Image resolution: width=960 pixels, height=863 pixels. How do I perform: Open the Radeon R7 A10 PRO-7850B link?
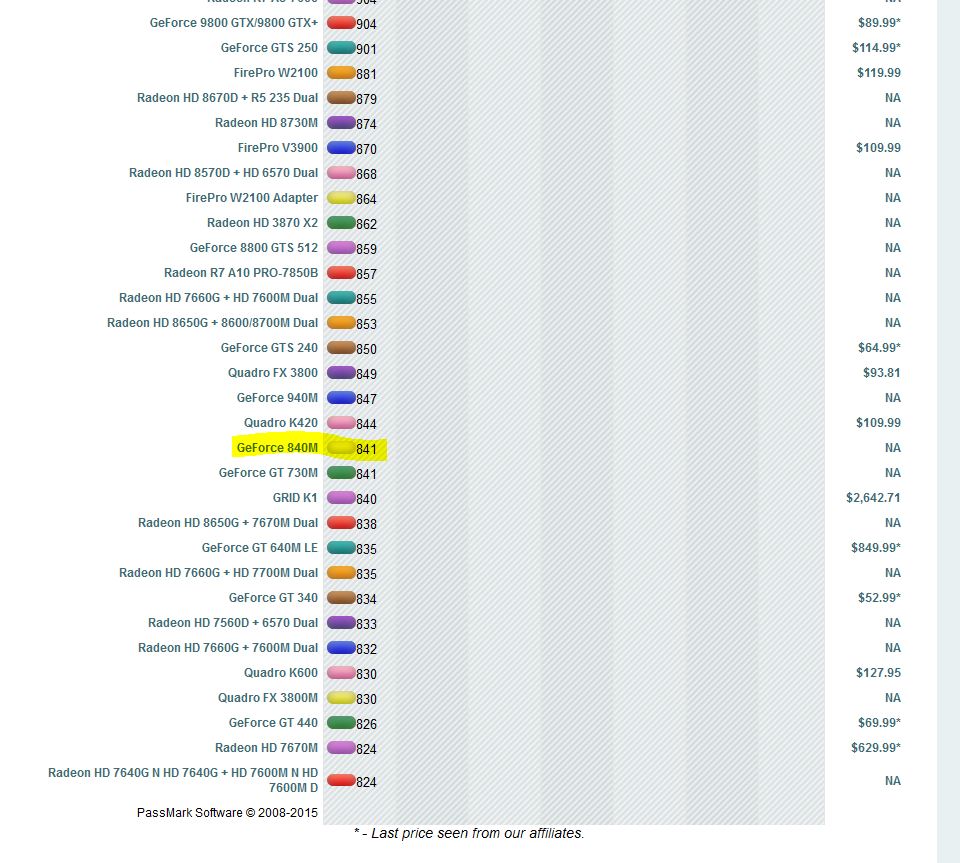click(241, 273)
